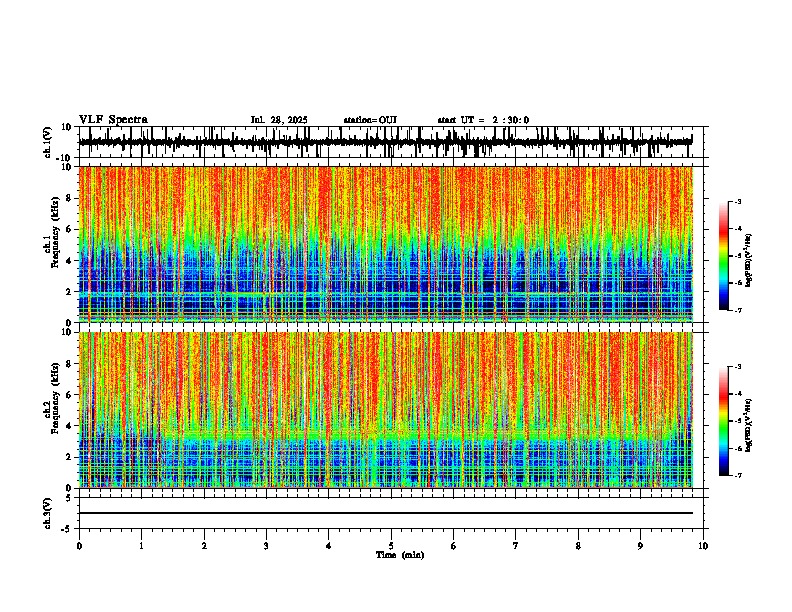Click time axis tick label "0"

tap(79, 546)
